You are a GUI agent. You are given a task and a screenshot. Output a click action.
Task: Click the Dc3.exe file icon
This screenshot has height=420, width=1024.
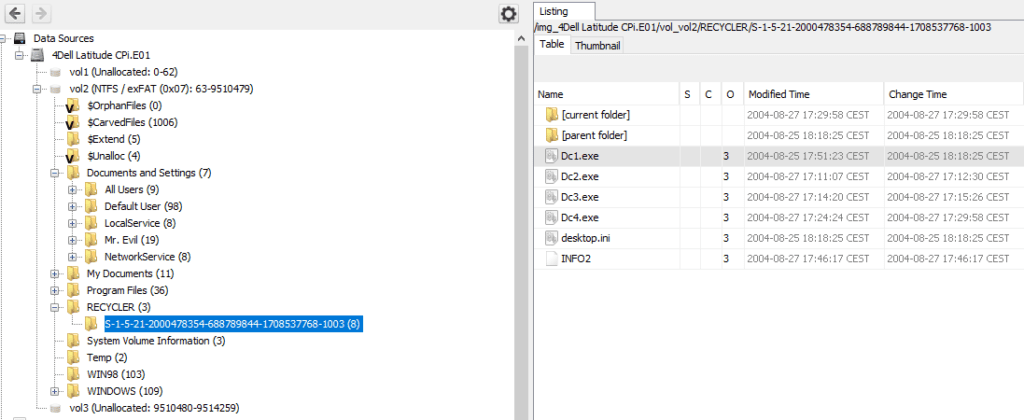[552, 197]
